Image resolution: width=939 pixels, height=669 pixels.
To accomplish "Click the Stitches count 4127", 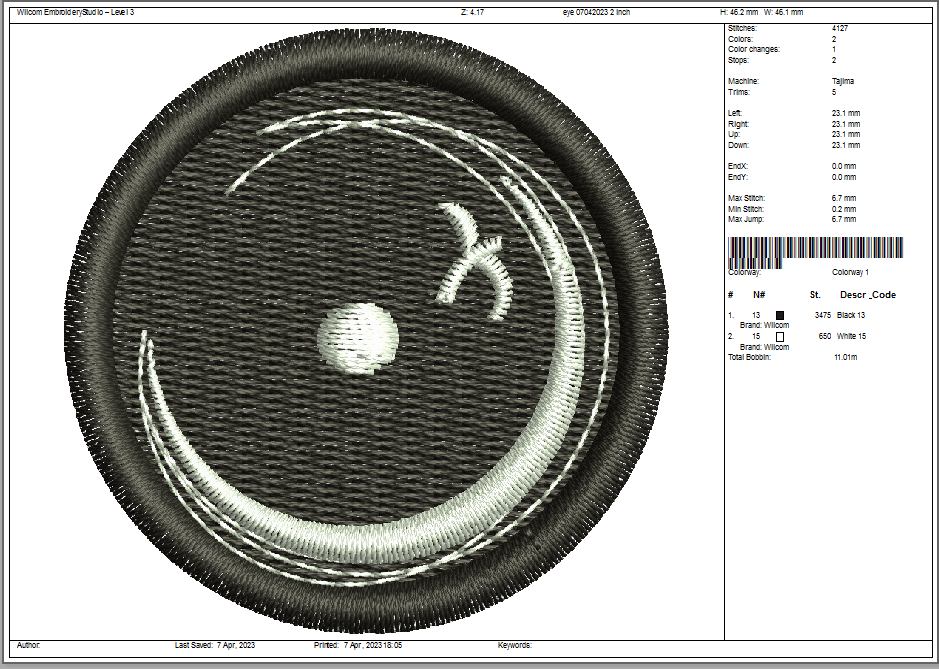I will pos(839,29).
